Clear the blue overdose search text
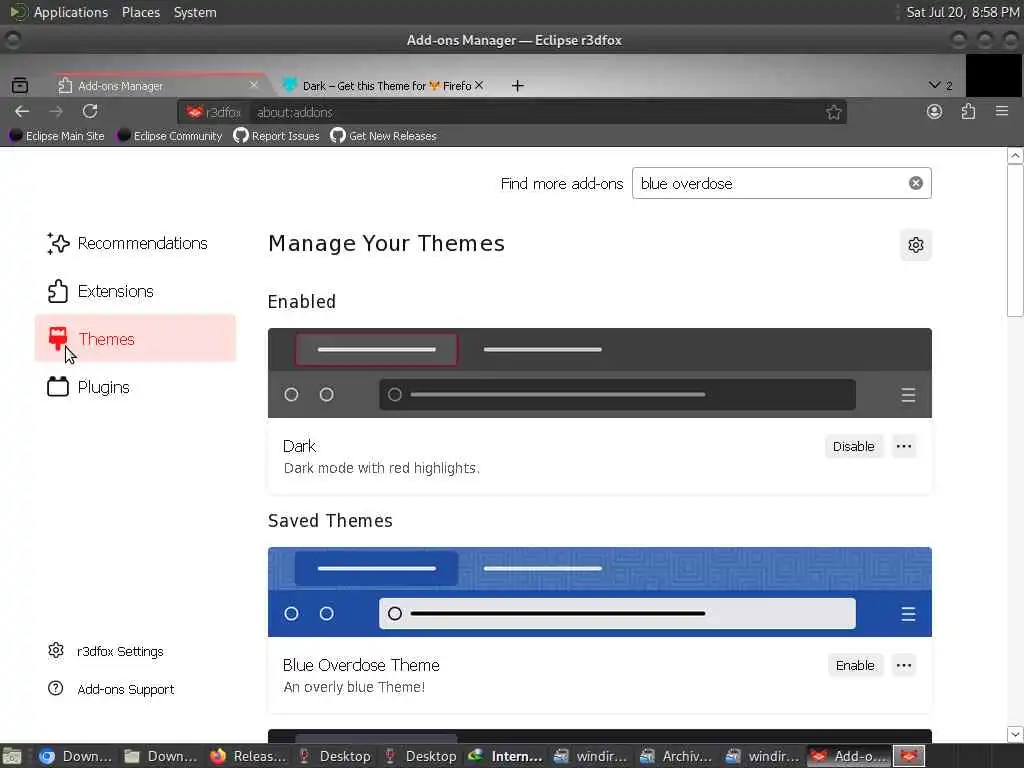Image resolution: width=1024 pixels, height=768 pixels. tap(916, 184)
